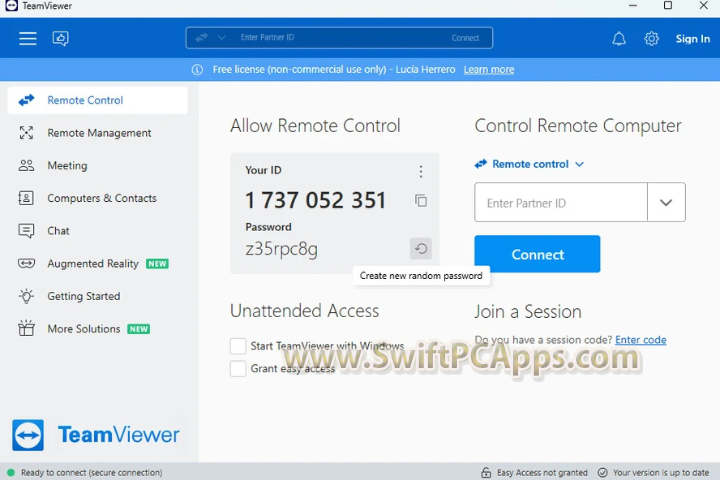Click the feedback icon beside the hamburger menu

pos(61,39)
